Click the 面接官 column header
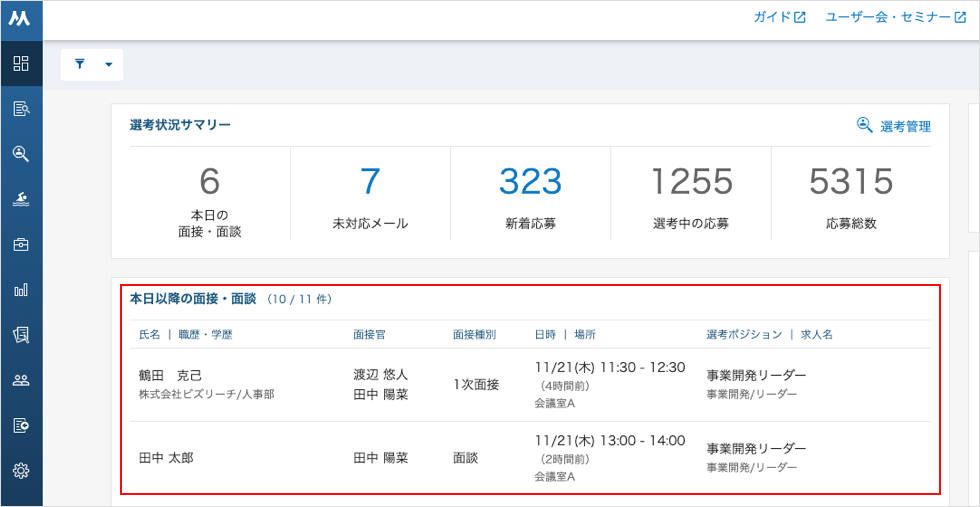980x507 pixels. (x=369, y=334)
